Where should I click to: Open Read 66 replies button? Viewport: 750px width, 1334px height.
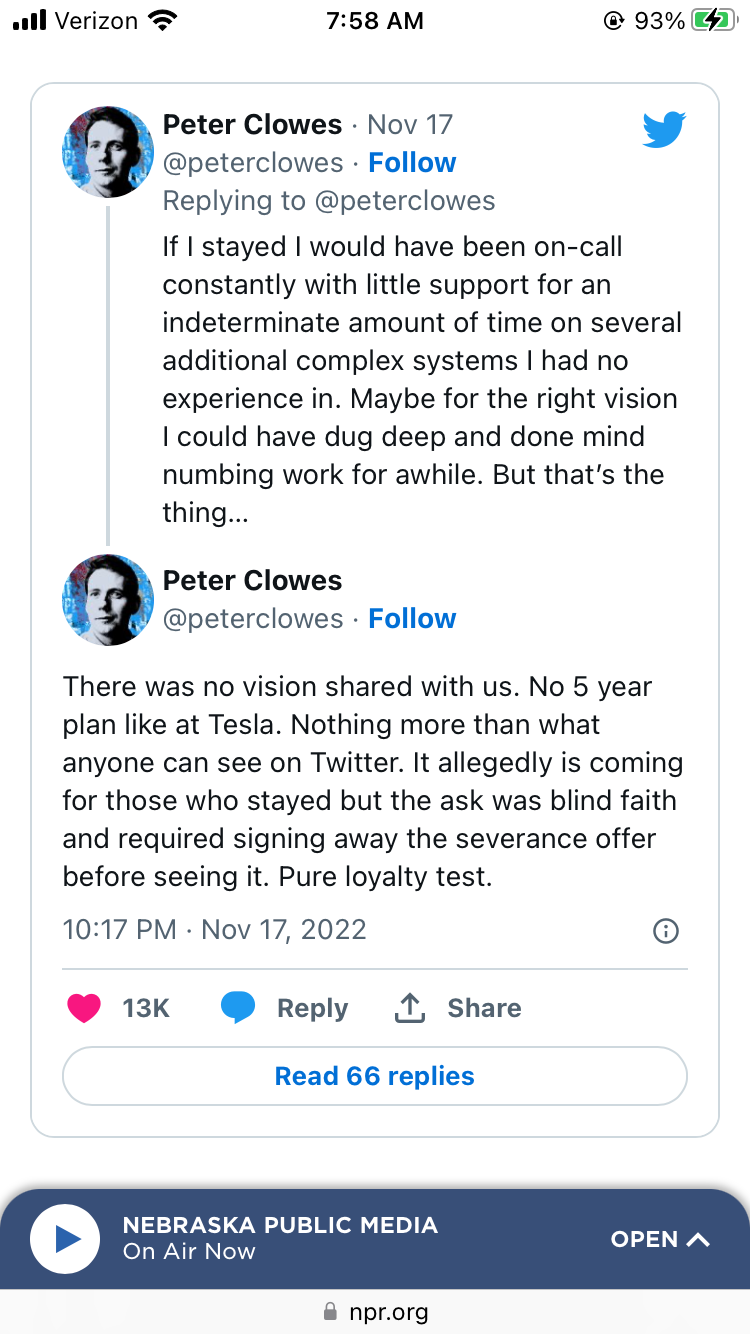pyautogui.click(x=375, y=1076)
